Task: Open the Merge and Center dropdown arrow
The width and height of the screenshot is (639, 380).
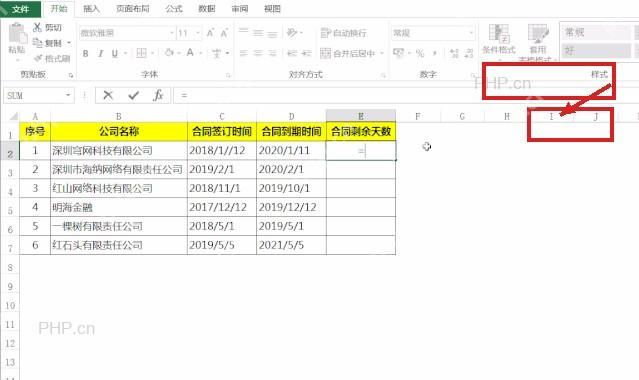Action: [x=382, y=53]
